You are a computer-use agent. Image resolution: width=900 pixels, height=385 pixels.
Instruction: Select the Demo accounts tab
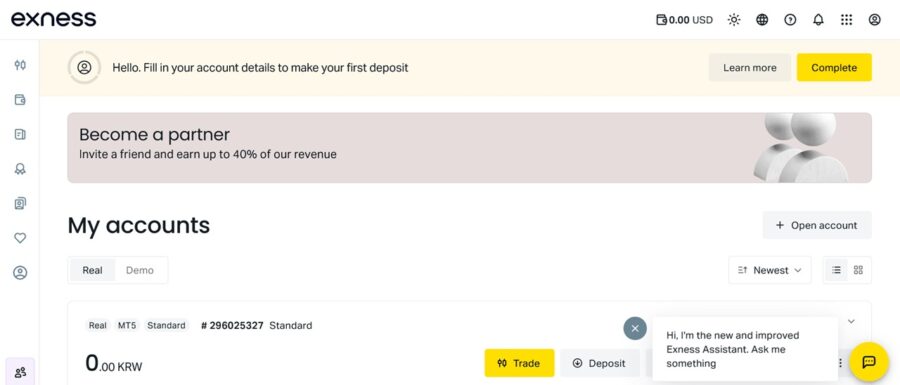click(x=140, y=270)
